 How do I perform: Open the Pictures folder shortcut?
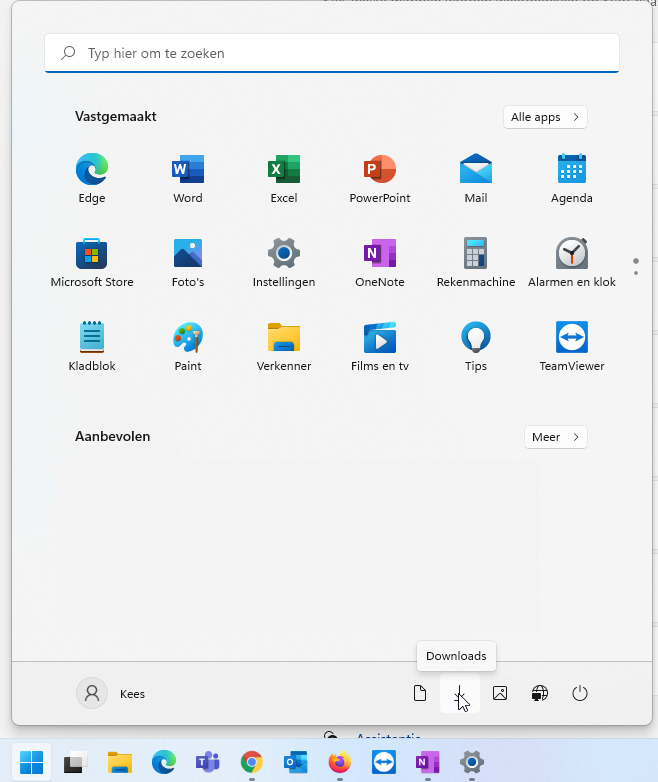500,693
